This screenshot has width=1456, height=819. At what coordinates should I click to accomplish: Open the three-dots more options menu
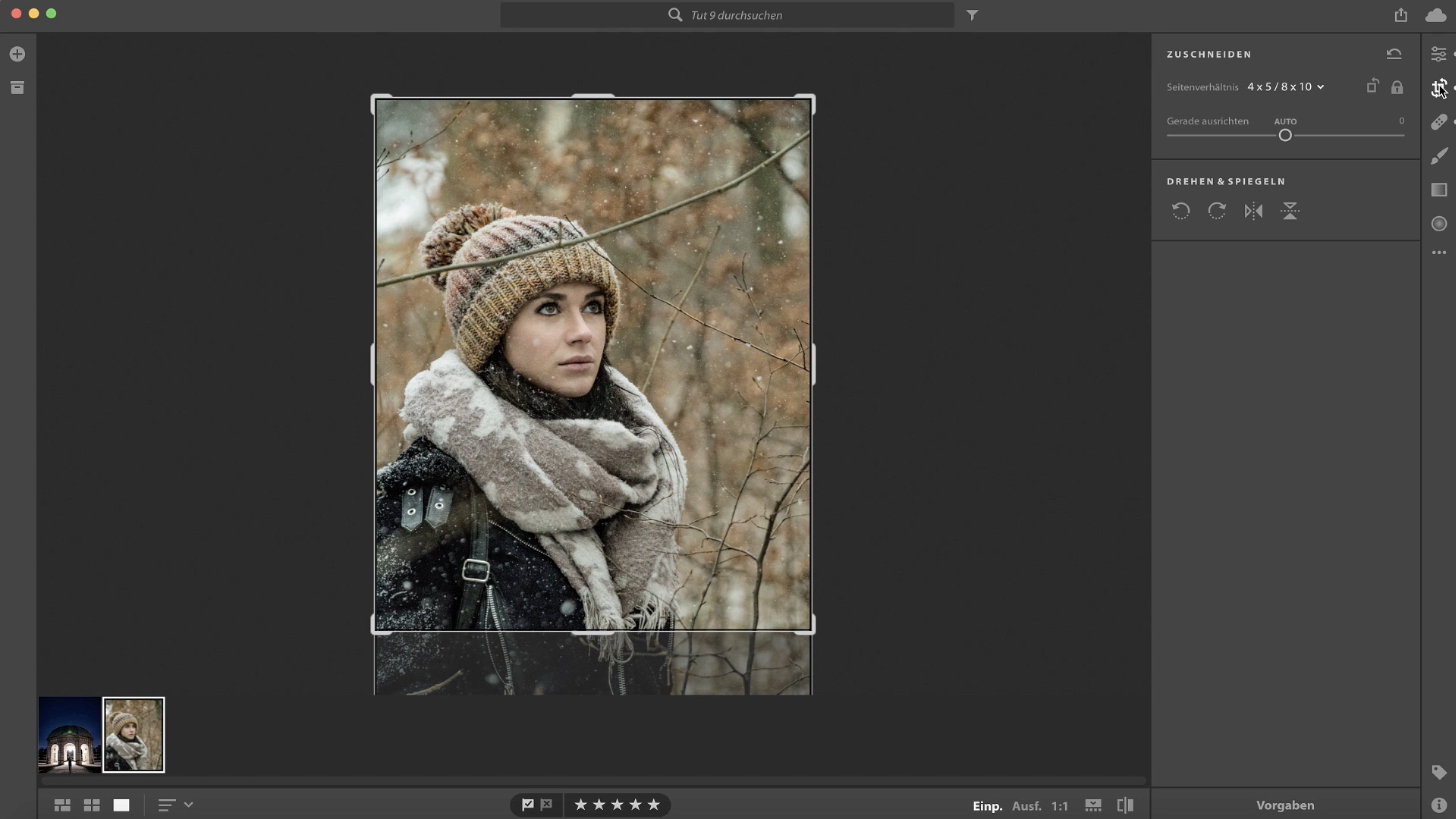[x=1438, y=253]
